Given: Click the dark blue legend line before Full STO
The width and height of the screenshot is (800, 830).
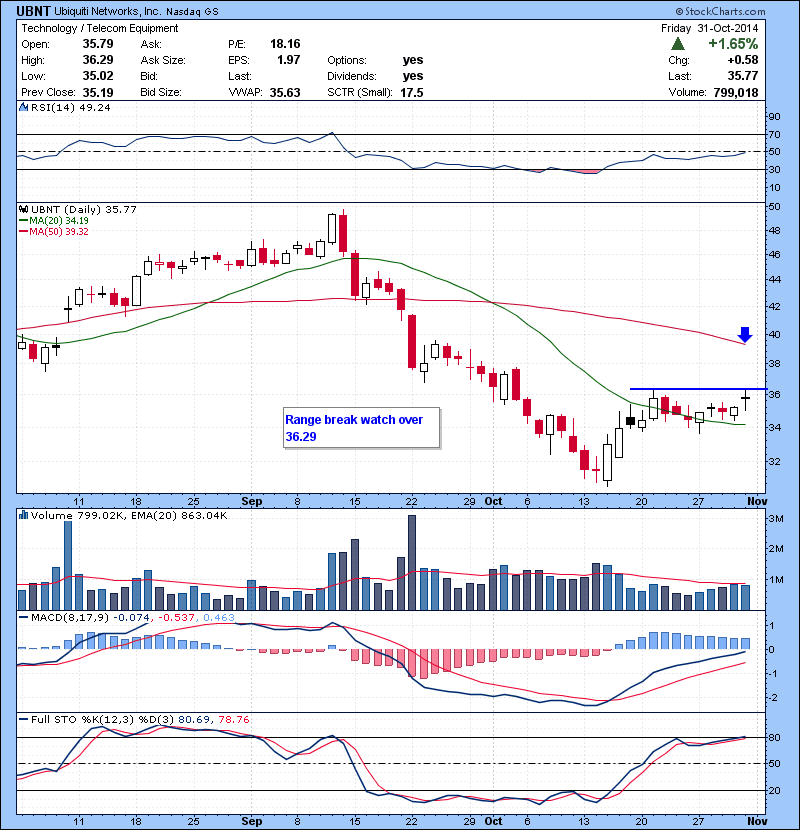Looking at the screenshot, I should pos(23,719).
